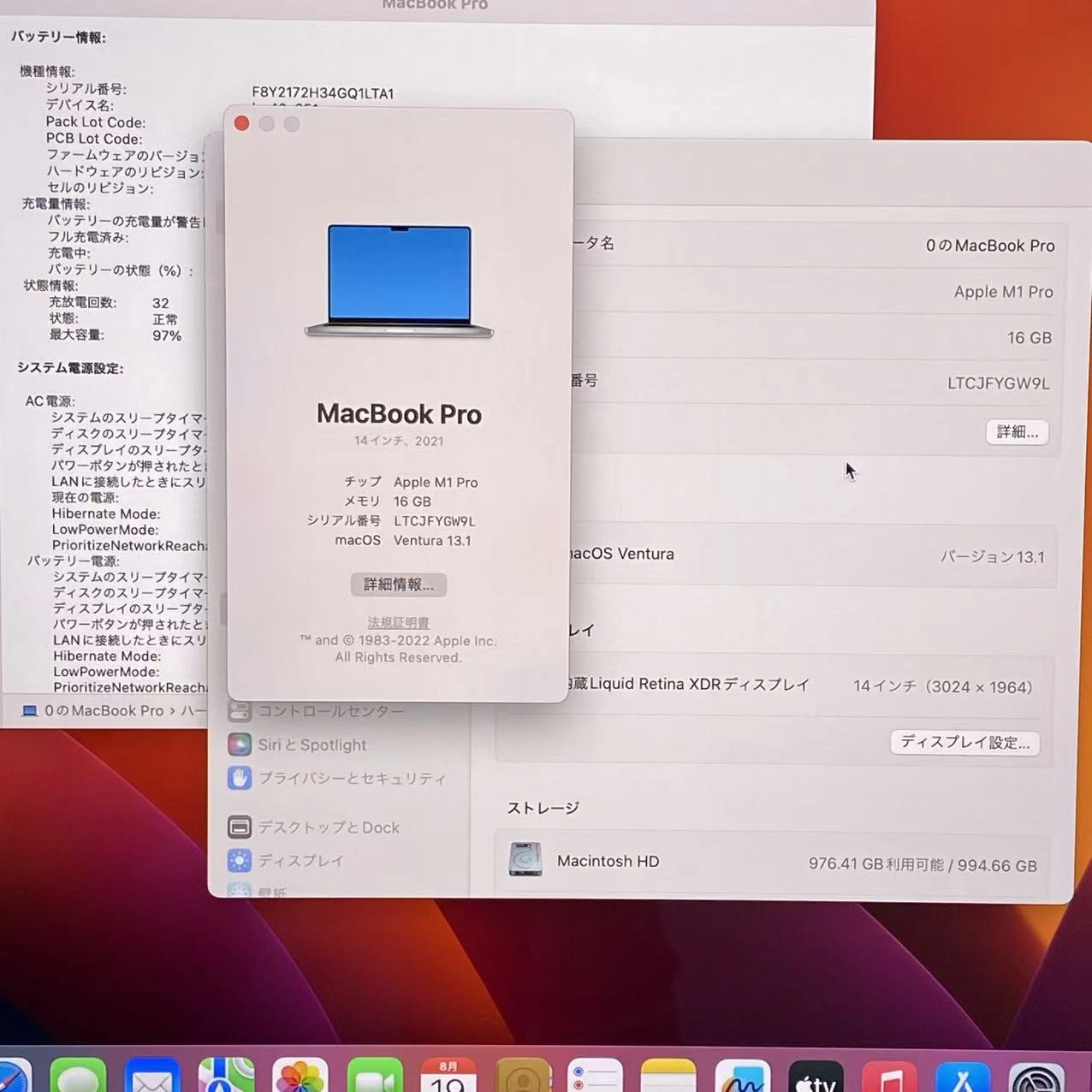
Task: Click the MacBook Pro laptop image
Action: (x=400, y=281)
